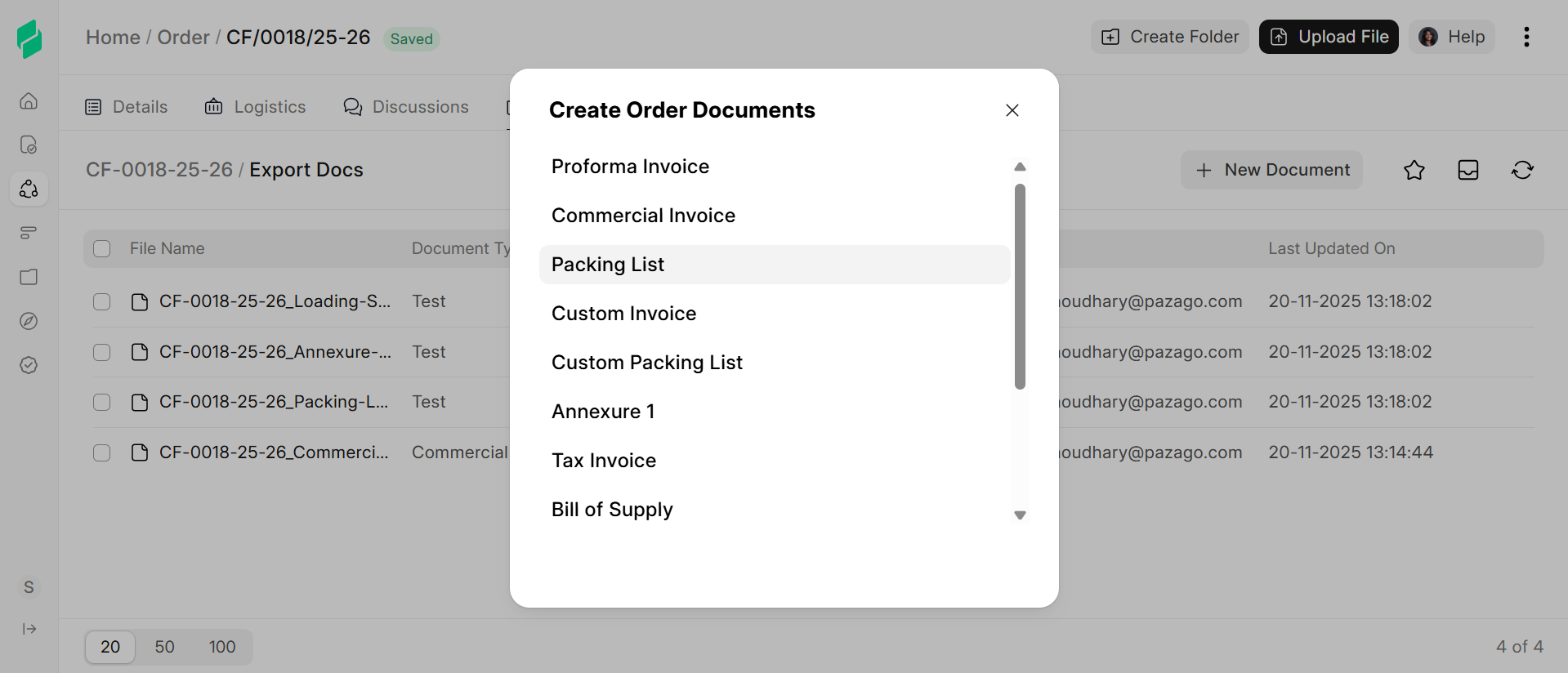Check the CF-0018-25-26_Loading-S row checkbox
The width and height of the screenshot is (1568, 673).
pos(102,302)
